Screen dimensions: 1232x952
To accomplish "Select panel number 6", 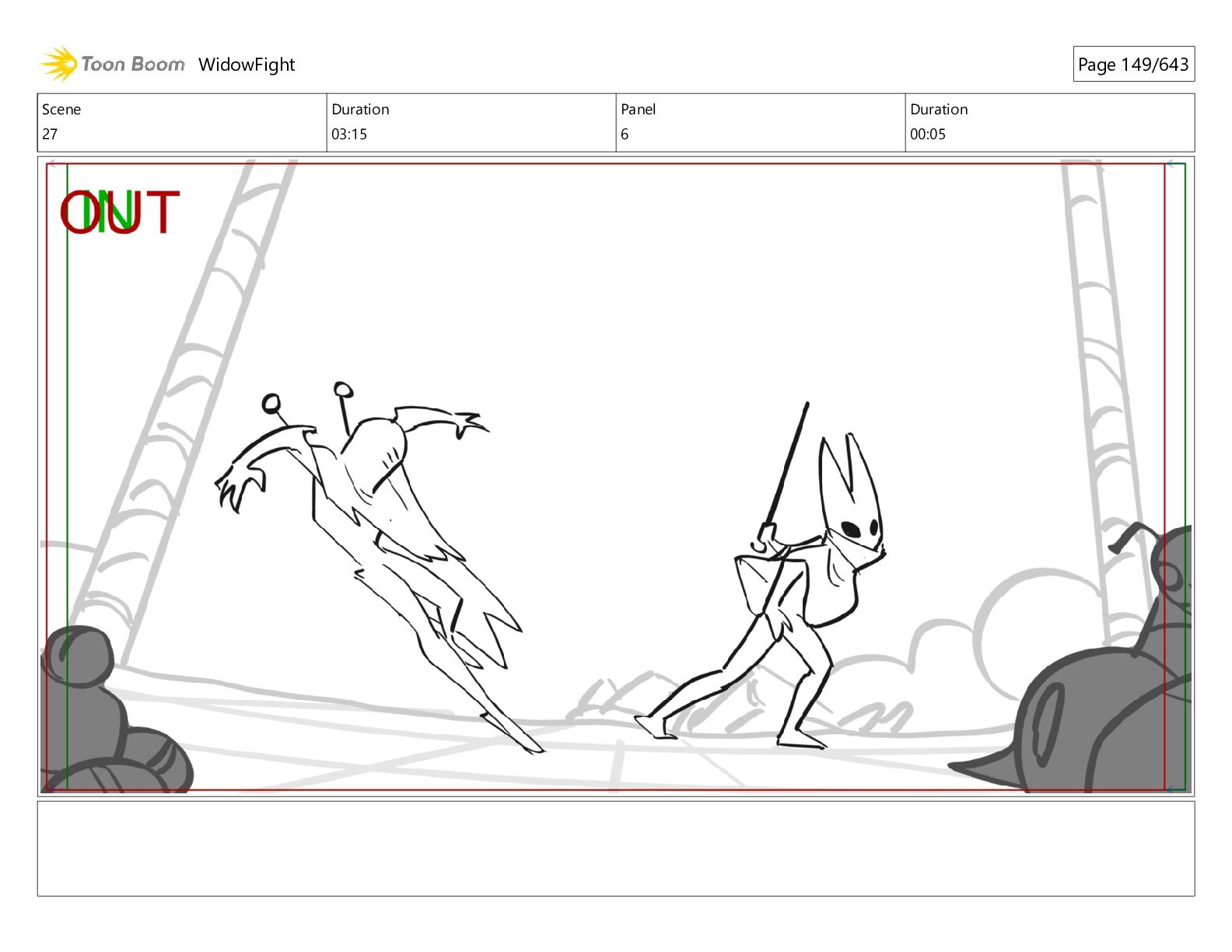I will point(625,134).
